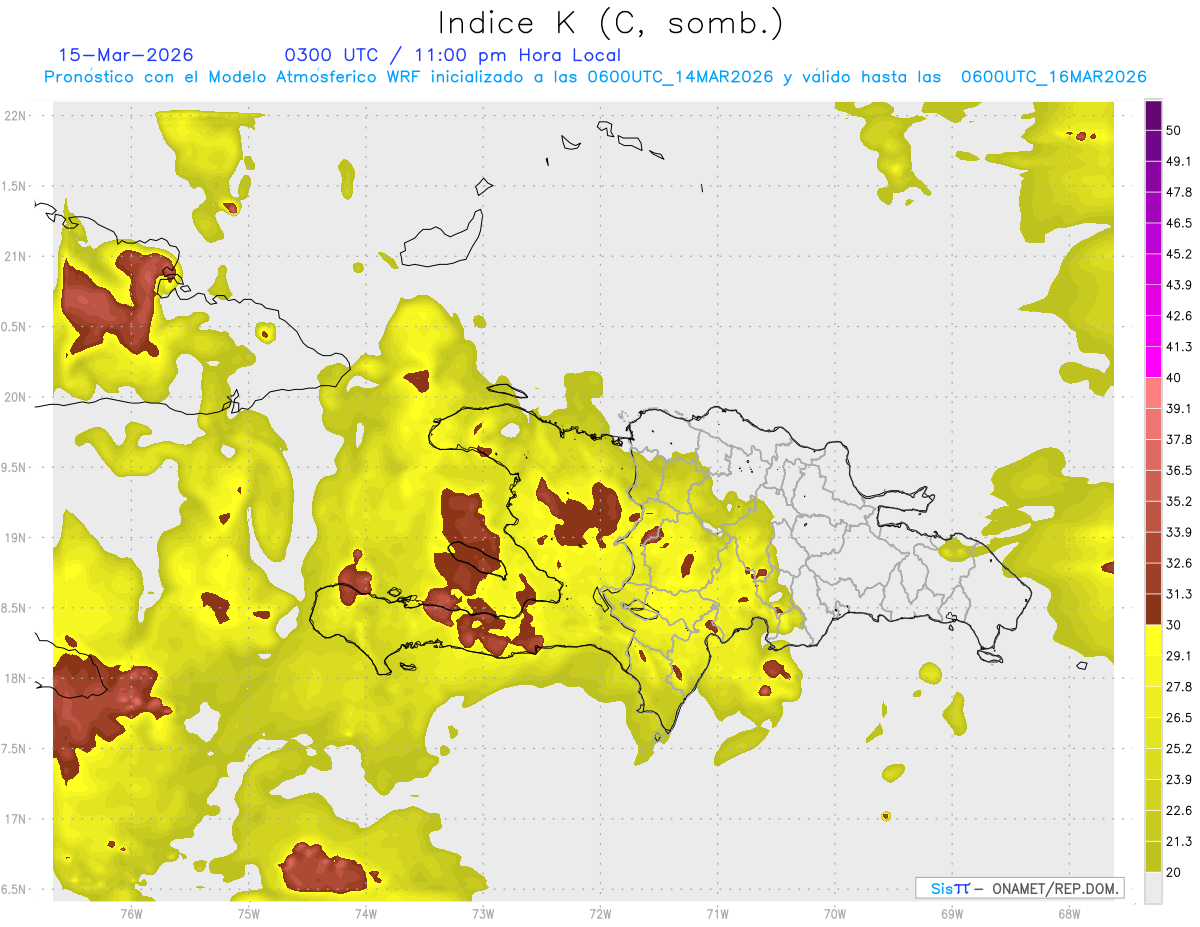Screen dimensions: 1200x927
Task: Click colorbar label '39.1'
Action: 1180,408
